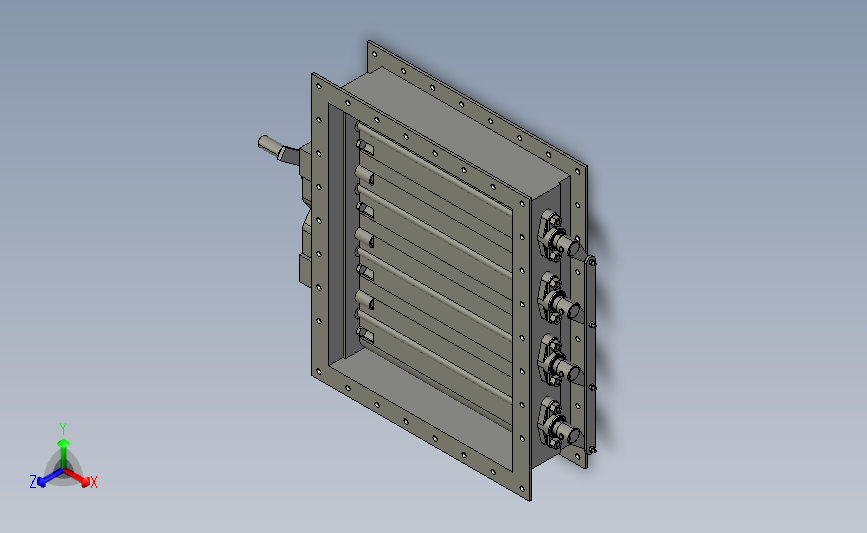
Task: Click the blue Z axis arrow of the triad
Action: click(x=50, y=478)
